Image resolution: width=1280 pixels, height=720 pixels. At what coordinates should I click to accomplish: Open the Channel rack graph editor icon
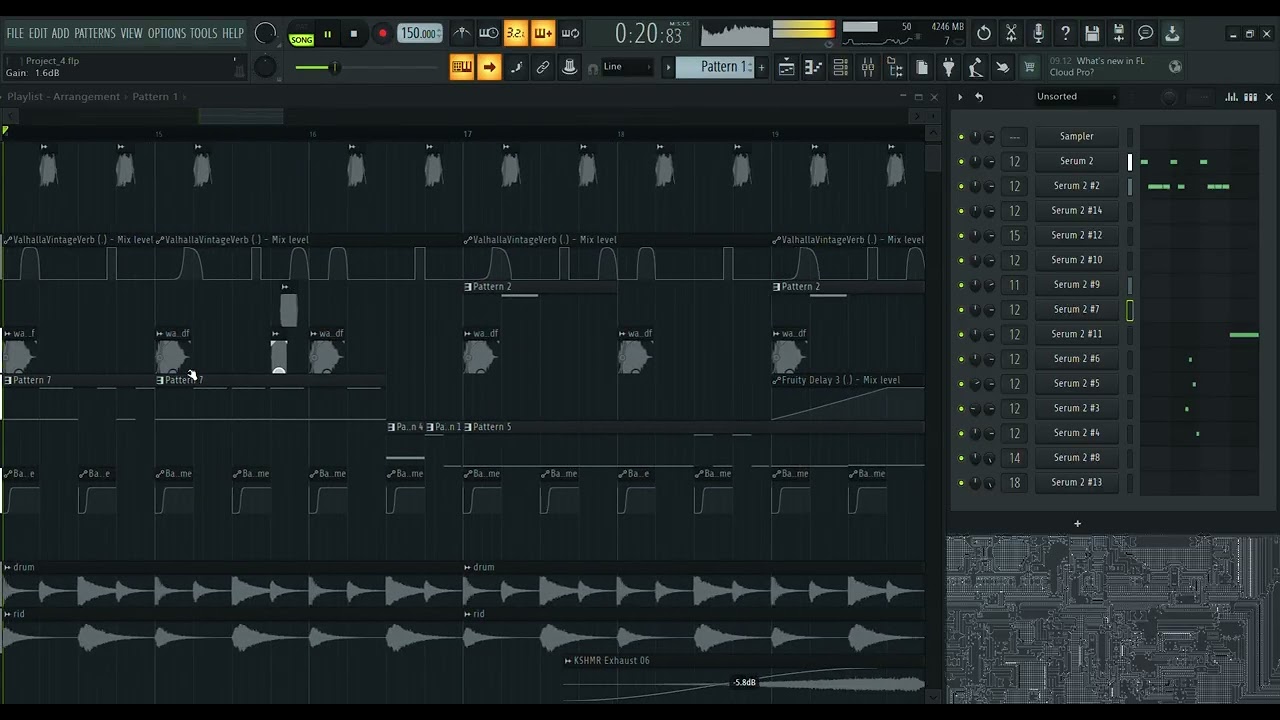pos(1232,97)
